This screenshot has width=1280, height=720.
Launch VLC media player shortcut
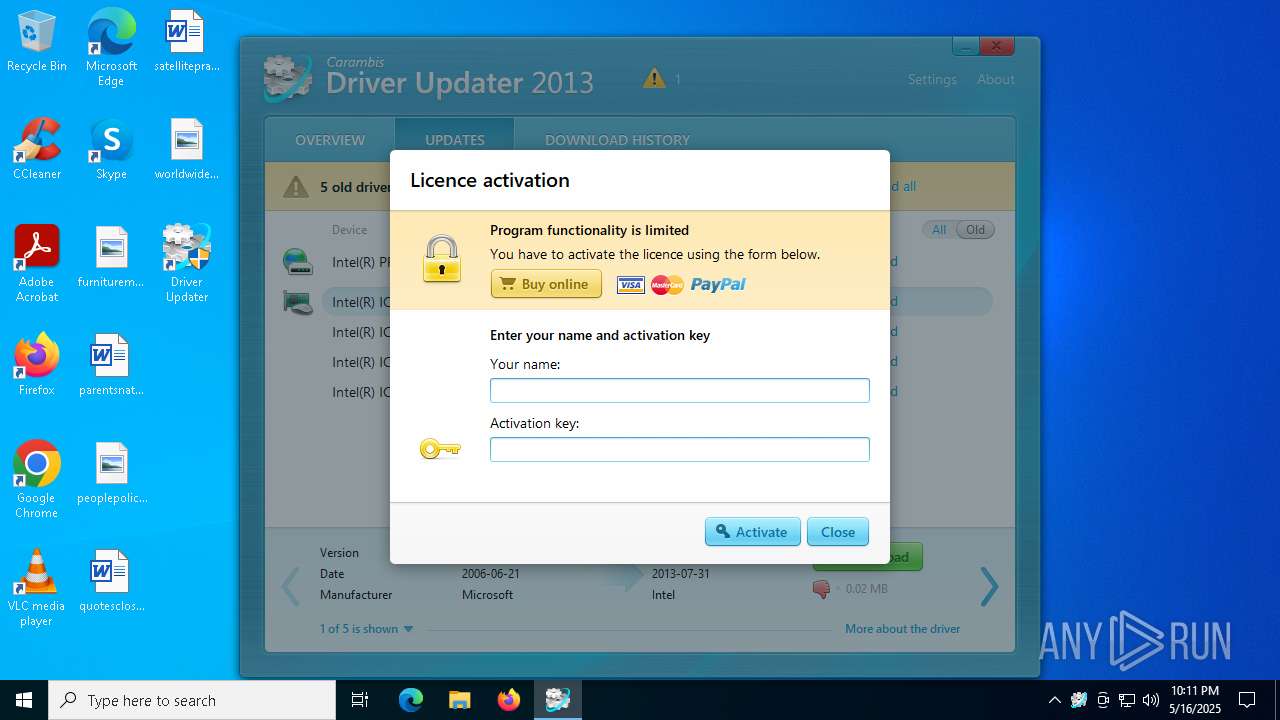(x=37, y=588)
